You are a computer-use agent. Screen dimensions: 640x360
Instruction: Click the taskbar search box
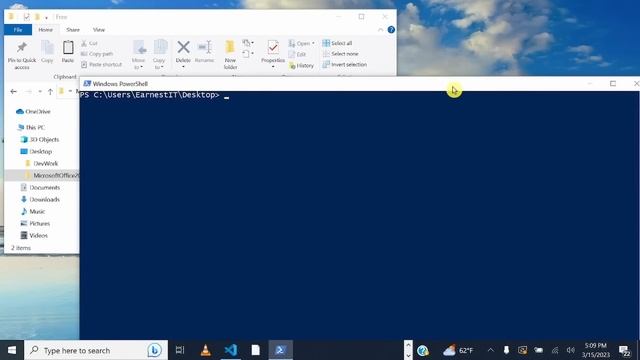click(96, 350)
